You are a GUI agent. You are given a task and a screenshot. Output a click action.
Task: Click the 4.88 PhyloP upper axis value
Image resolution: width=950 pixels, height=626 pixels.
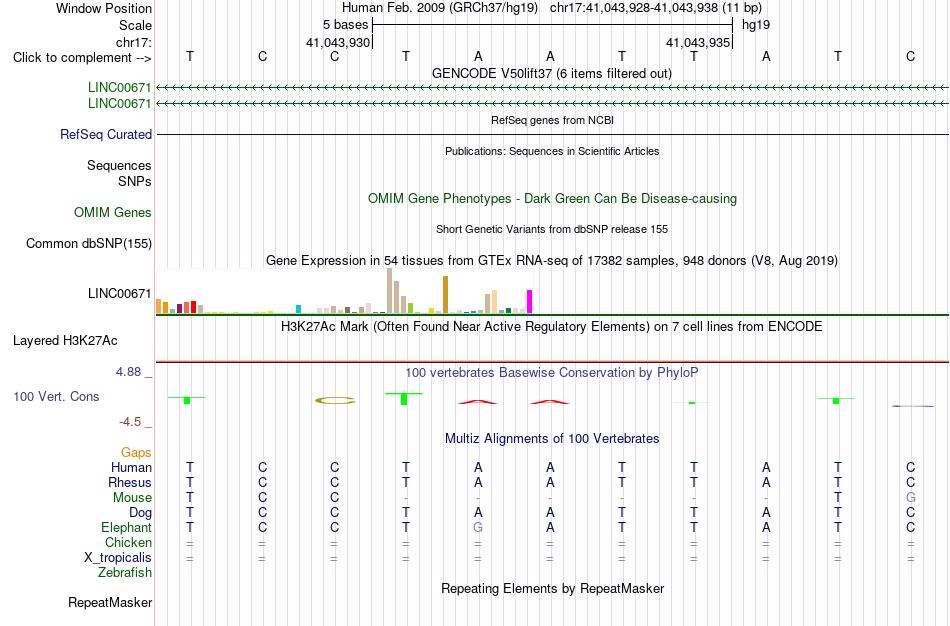(128, 372)
